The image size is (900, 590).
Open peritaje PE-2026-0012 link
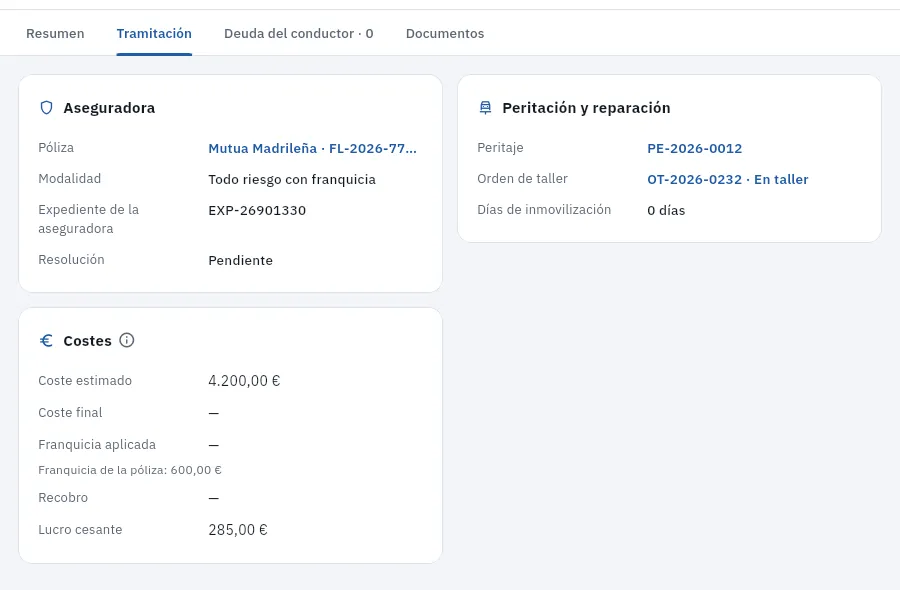coord(695,149)
